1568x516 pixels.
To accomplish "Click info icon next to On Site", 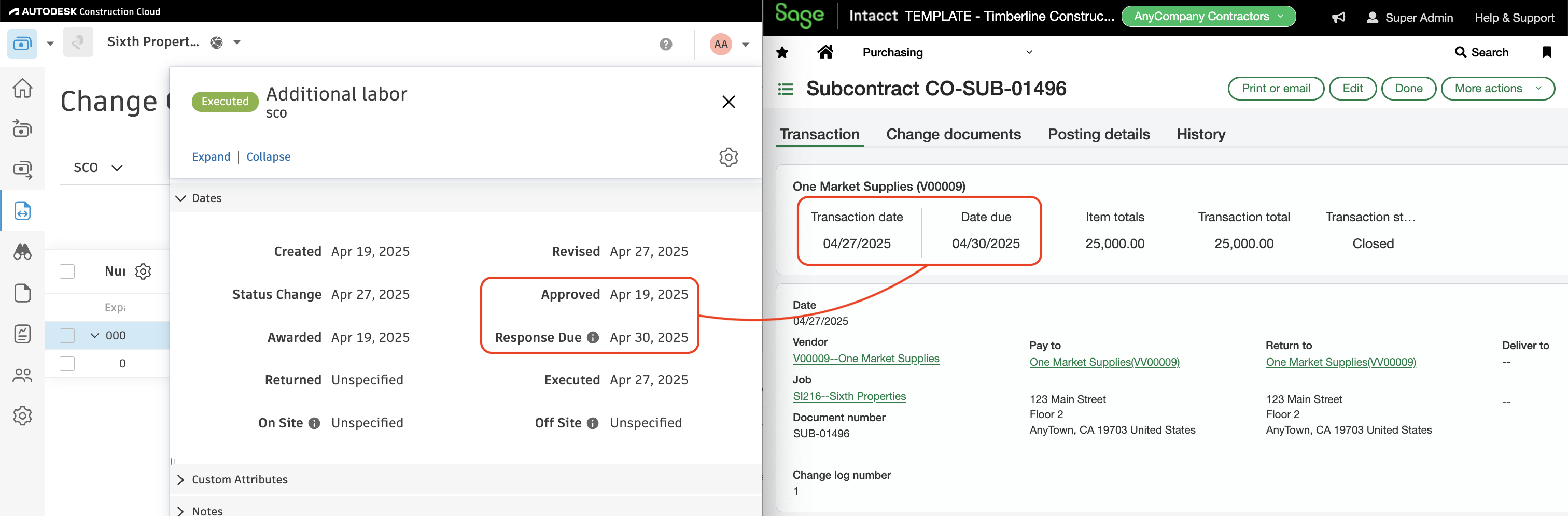I will point(314,423).
